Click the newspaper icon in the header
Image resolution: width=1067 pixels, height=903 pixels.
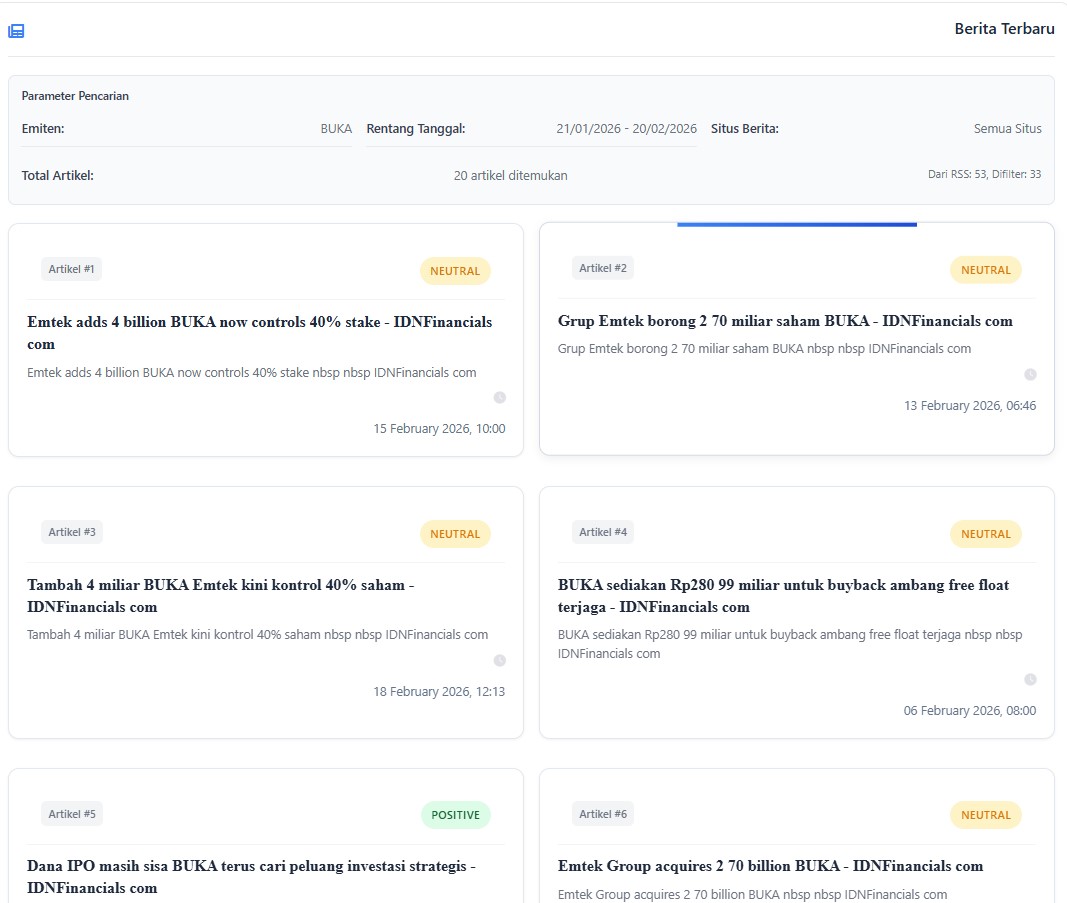pyautogui.click(x=16, y=31)
